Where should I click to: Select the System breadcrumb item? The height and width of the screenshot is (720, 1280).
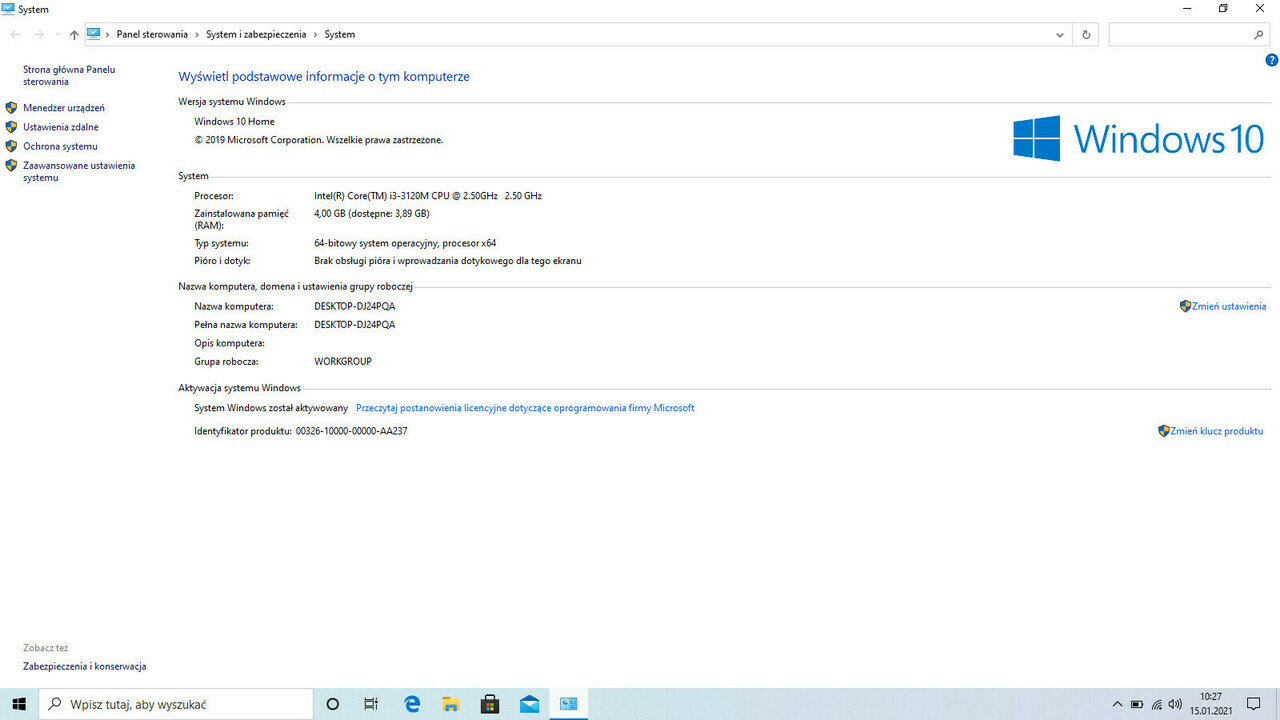[339, 34]
